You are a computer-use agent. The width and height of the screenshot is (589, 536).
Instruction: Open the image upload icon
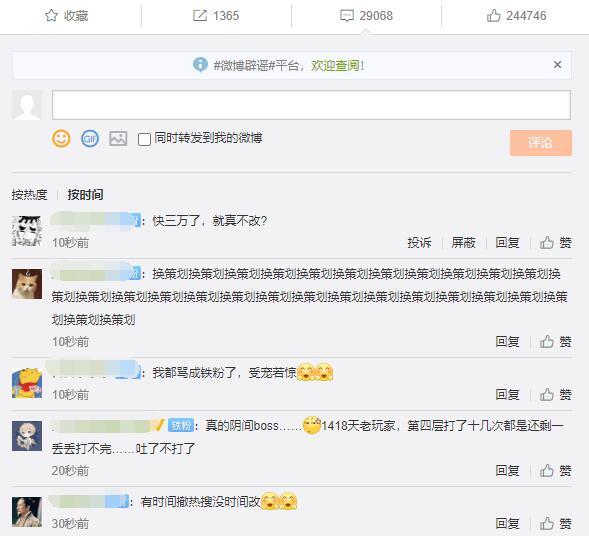118,139
